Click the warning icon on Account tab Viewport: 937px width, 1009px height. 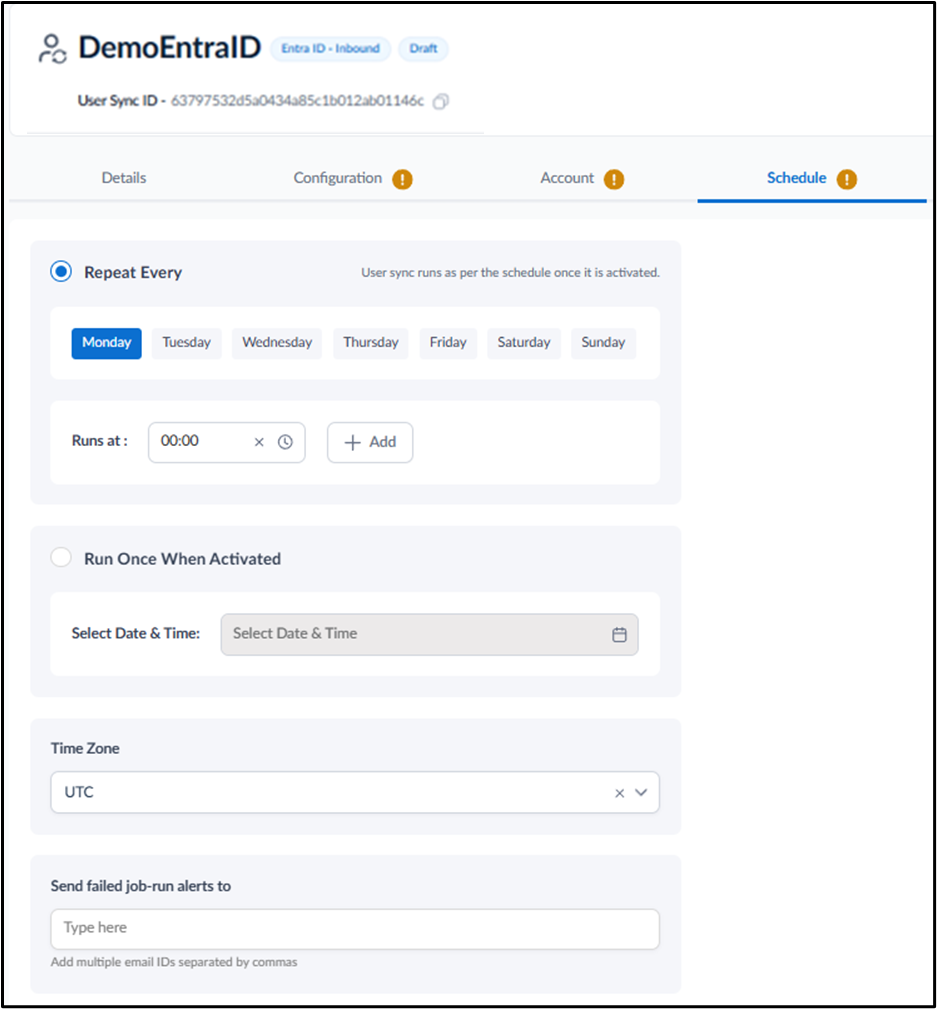614,179
